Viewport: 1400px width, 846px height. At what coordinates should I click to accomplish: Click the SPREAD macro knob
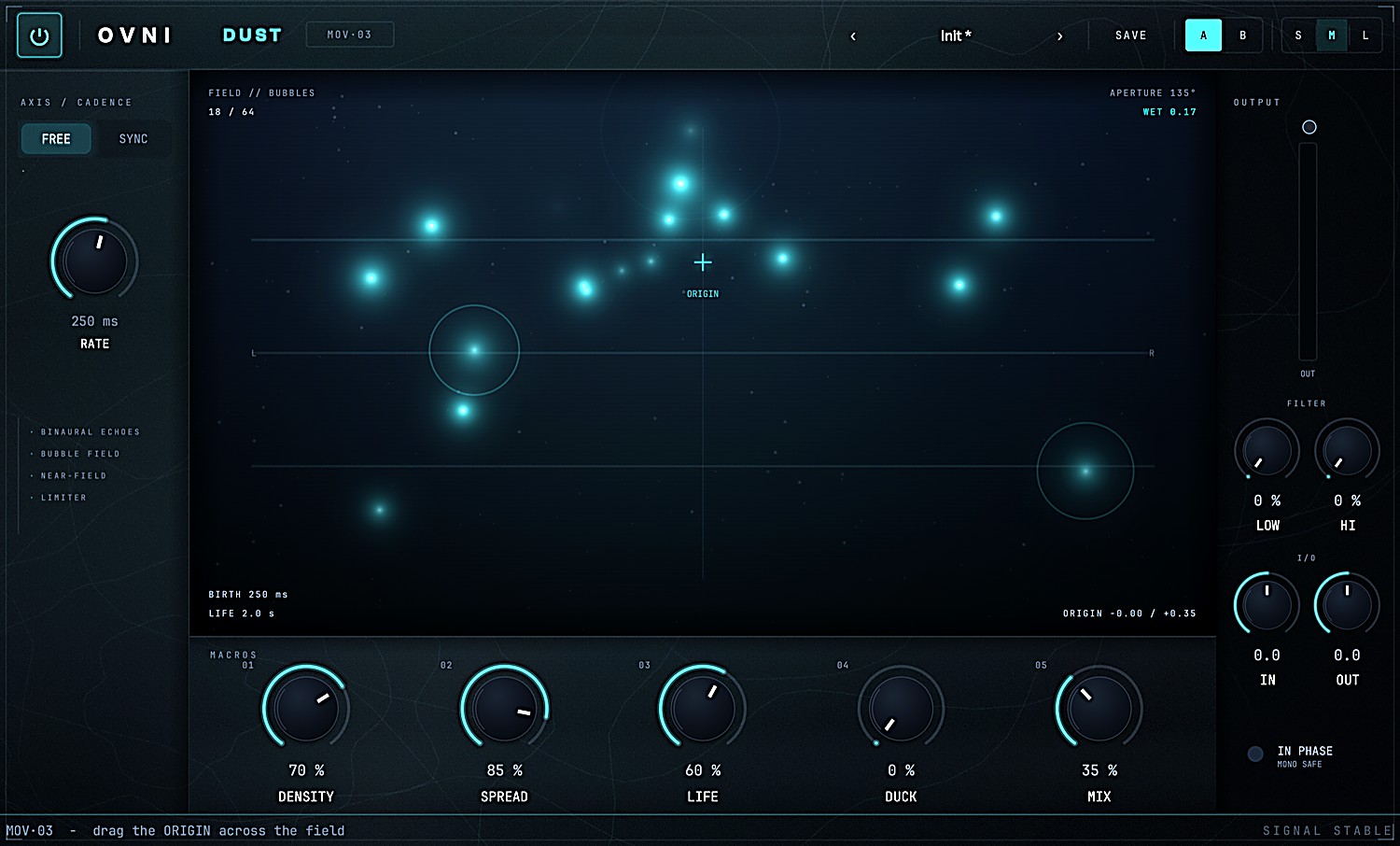click(504, 708)
